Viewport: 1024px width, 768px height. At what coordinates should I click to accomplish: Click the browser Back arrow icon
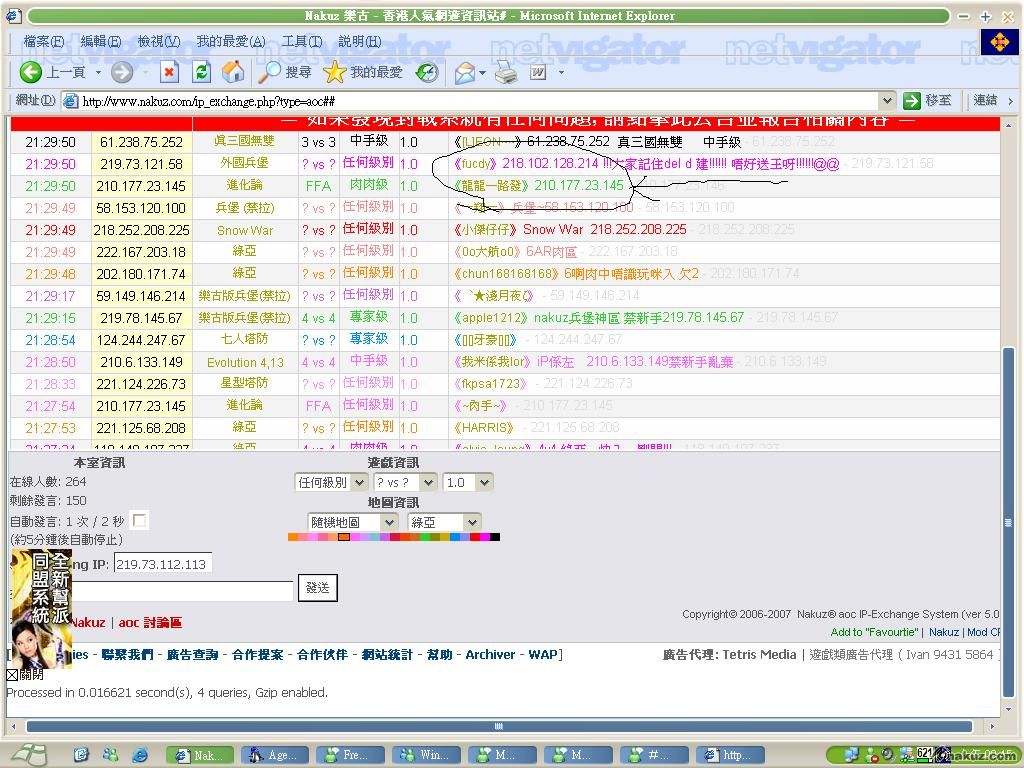point(31,72)
